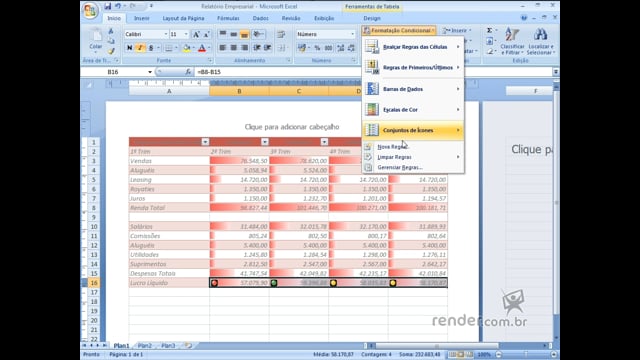
Task: Open fill color dropdown arrow
Action: pyautogui.click(x=193, y=48)
